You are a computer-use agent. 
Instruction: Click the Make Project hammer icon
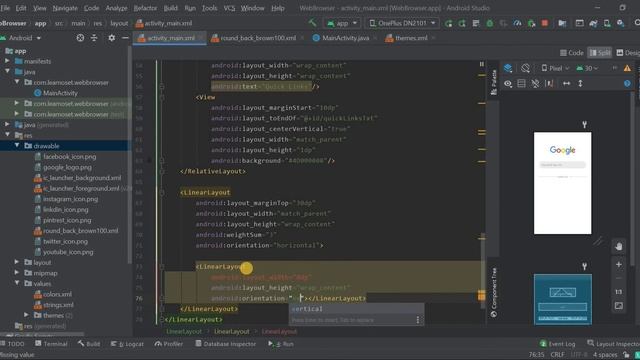(313, 23)
